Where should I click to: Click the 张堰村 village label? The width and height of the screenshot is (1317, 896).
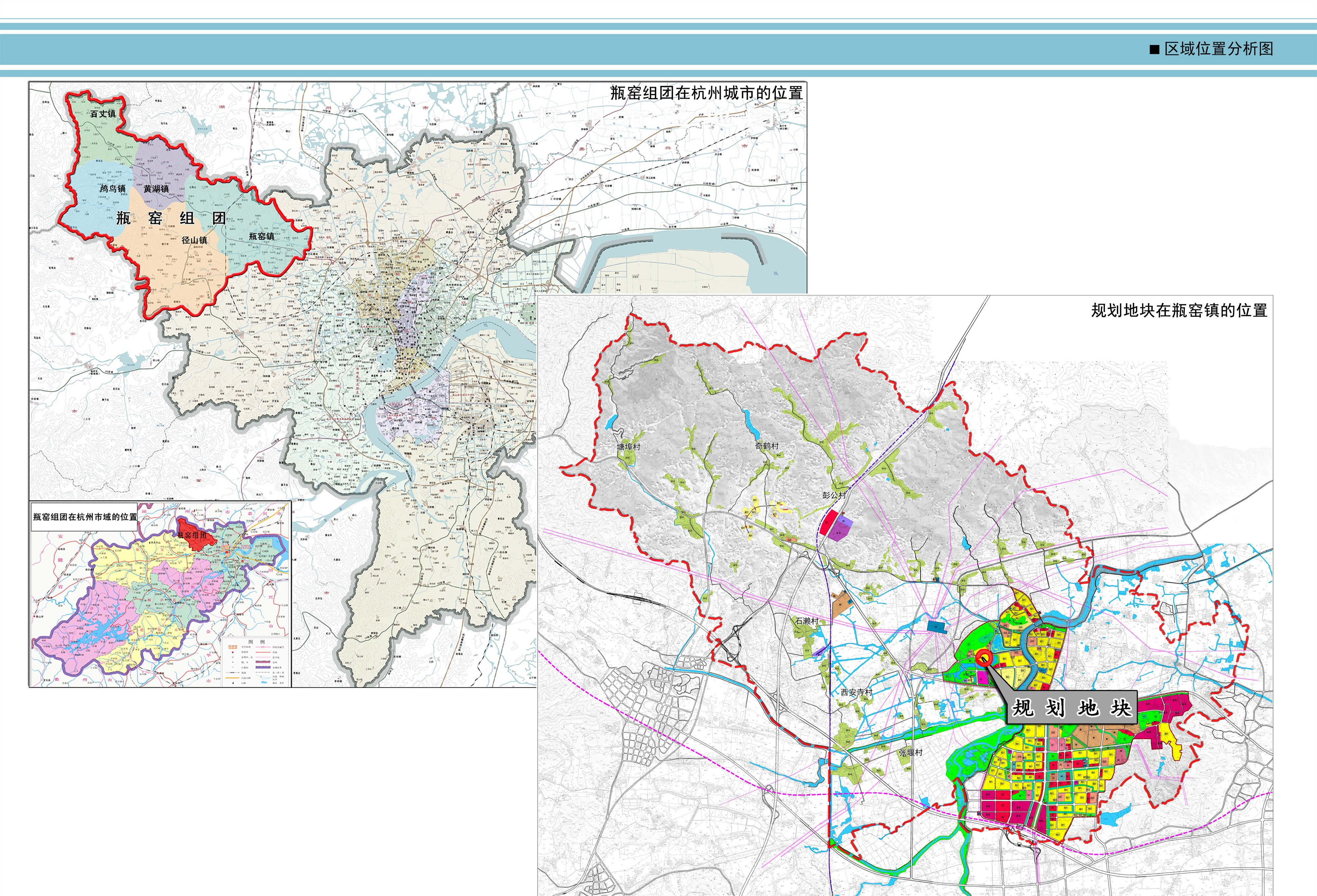(x=910, y=752)
